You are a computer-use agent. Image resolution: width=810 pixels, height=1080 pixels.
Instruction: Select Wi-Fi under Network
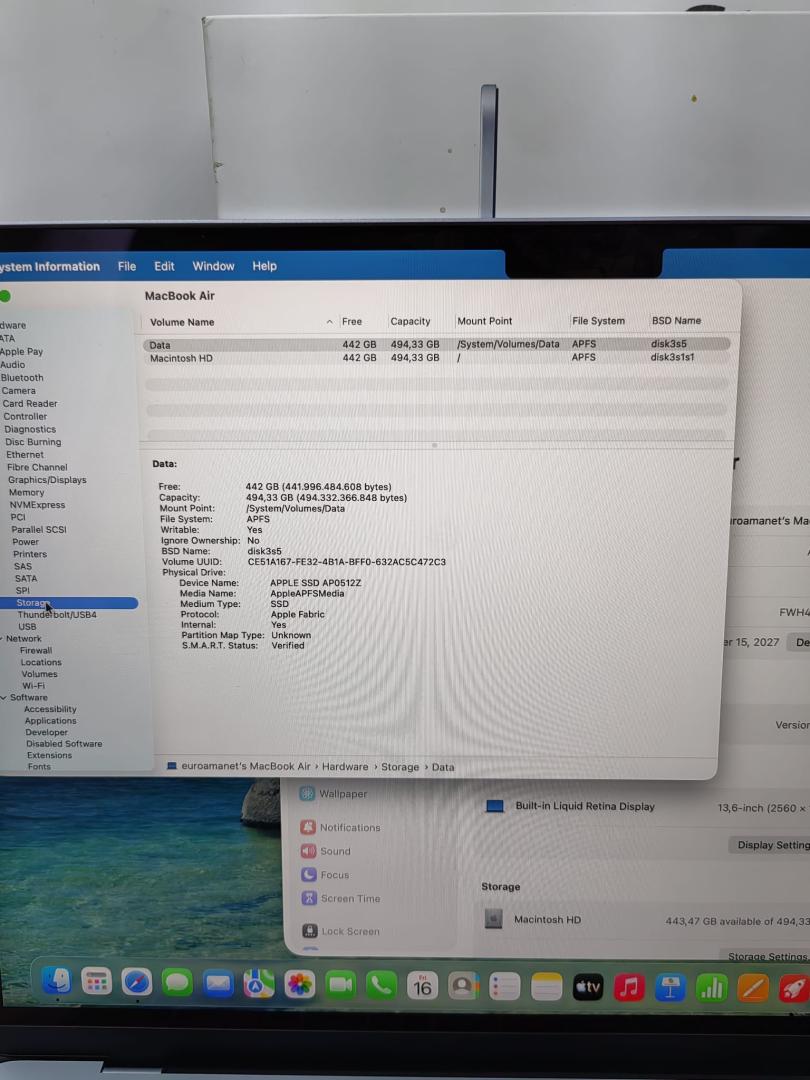pos(34,686)
